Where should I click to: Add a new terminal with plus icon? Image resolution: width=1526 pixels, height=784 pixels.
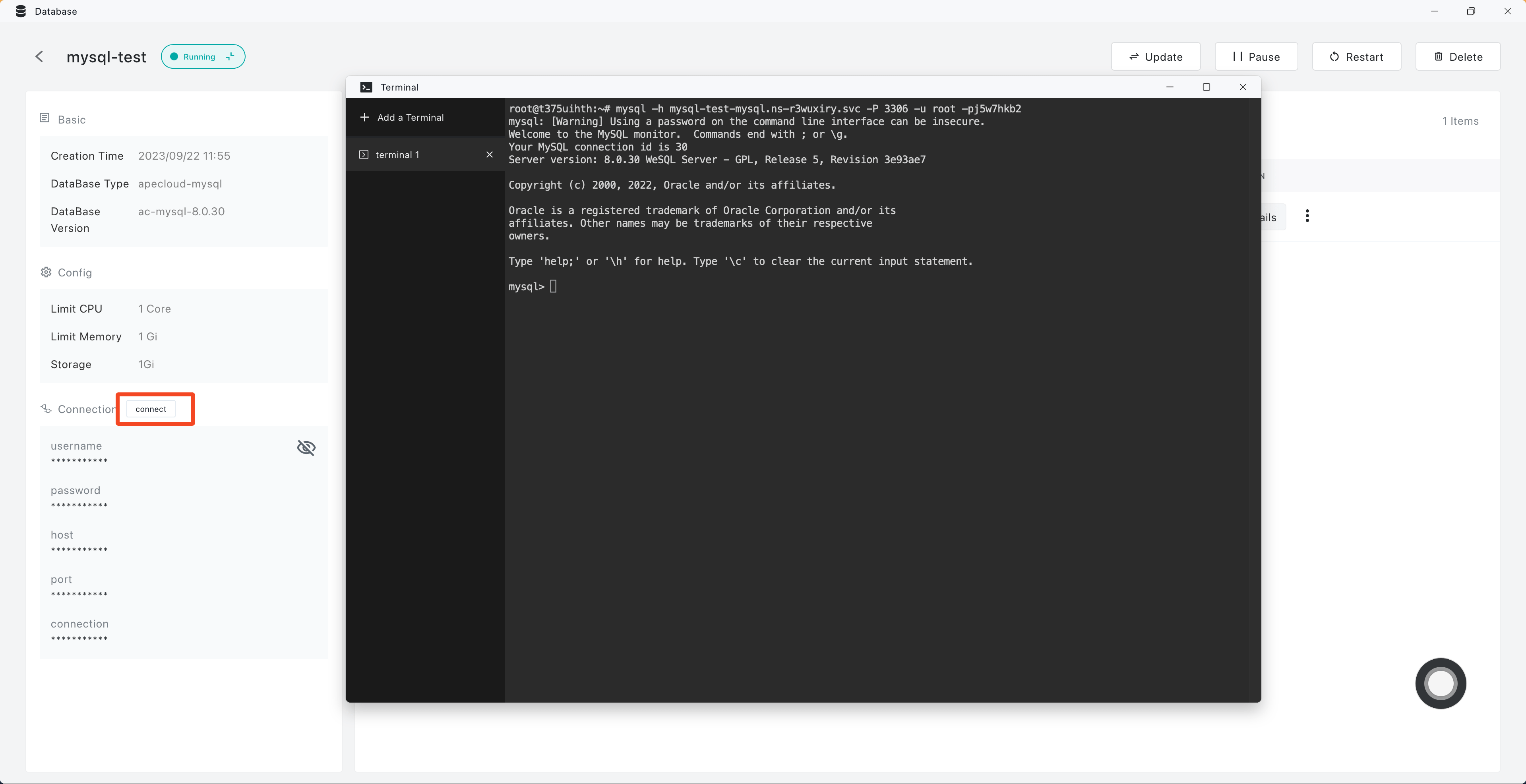coord(364,117)
